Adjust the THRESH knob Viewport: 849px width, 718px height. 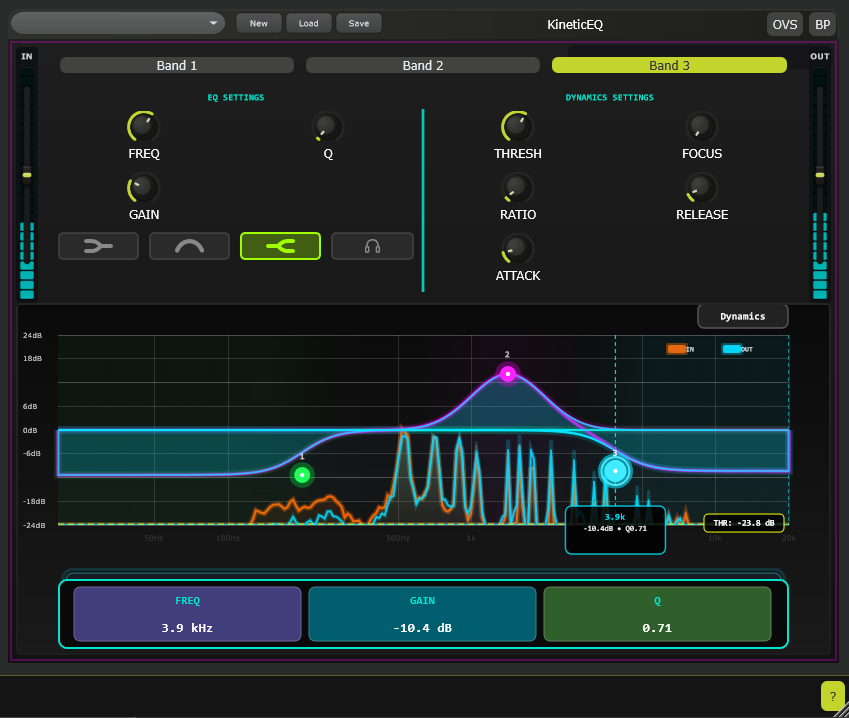tap(517, 127)
